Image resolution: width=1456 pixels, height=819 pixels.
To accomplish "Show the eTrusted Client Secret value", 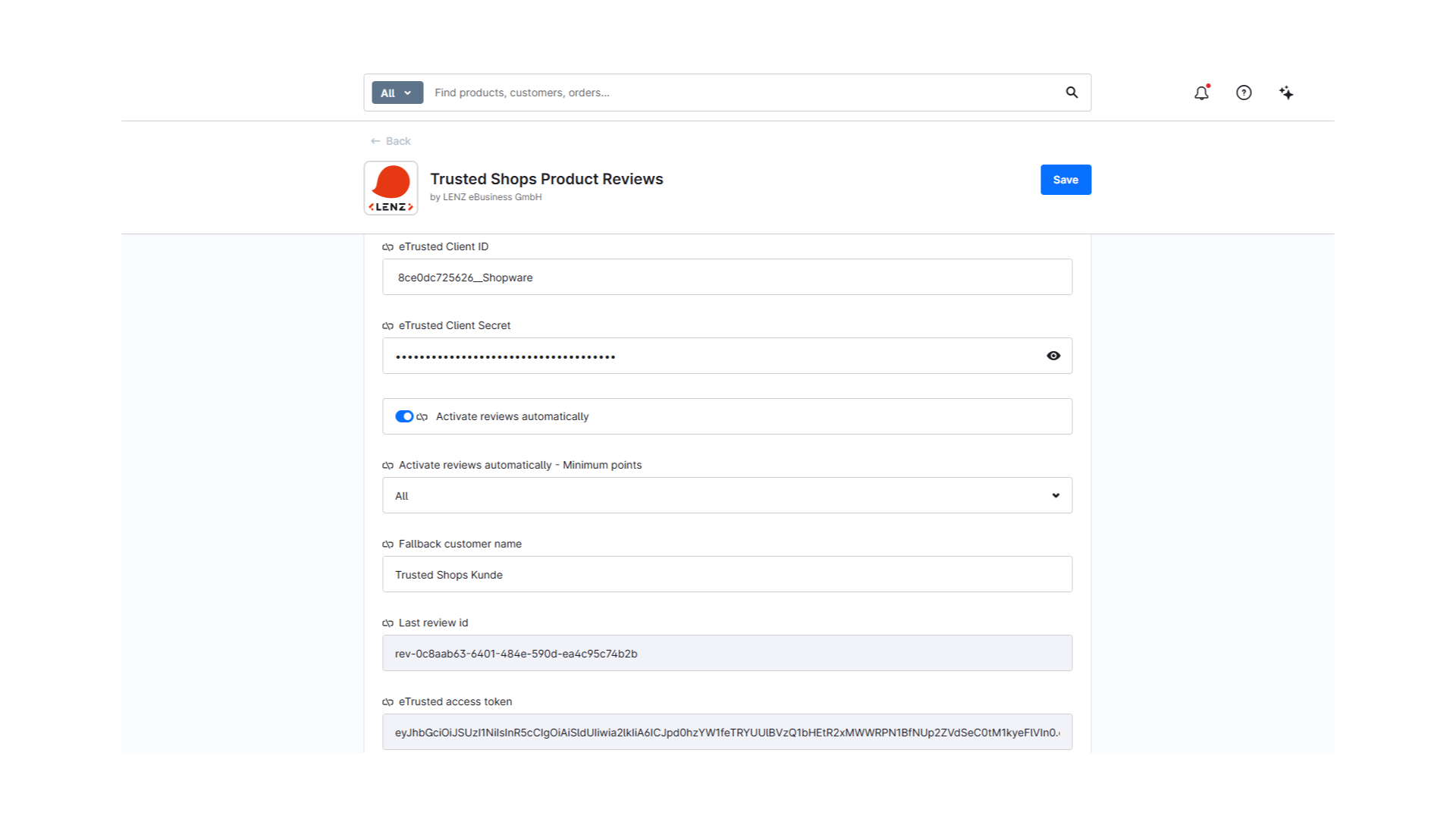I will [1053, 356].
